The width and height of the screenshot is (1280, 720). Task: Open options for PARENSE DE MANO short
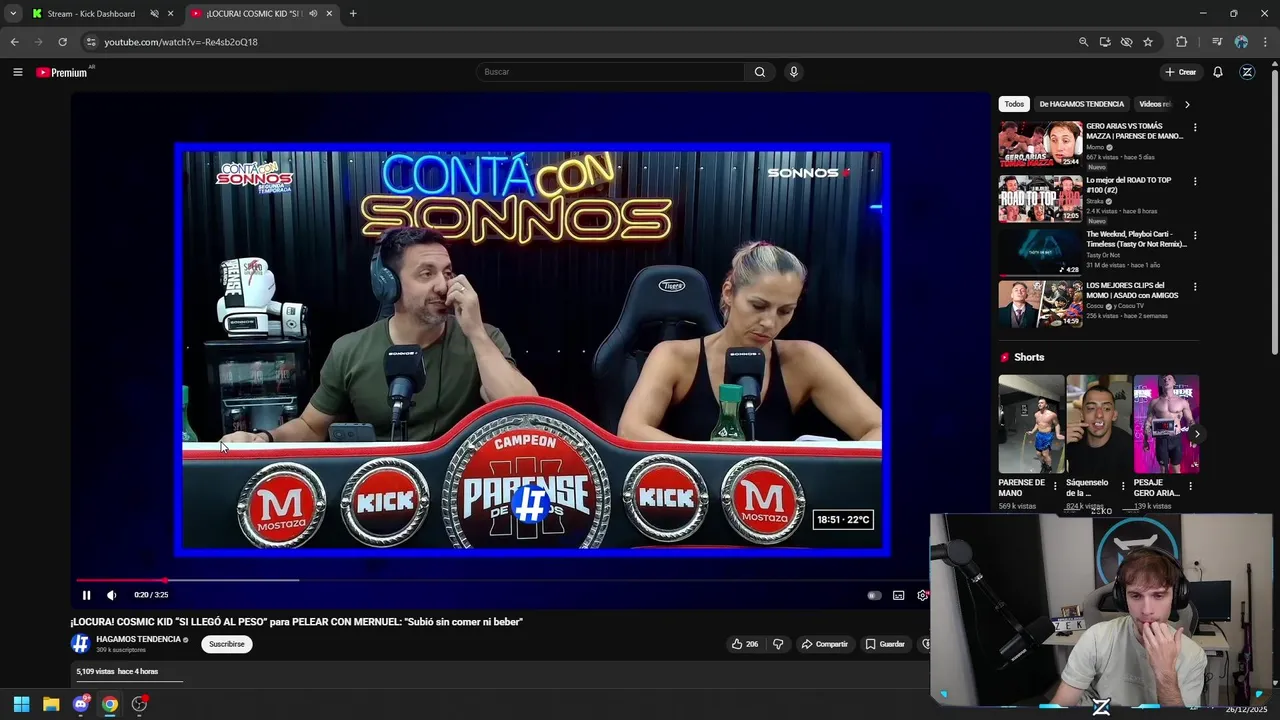point(1055,487)
